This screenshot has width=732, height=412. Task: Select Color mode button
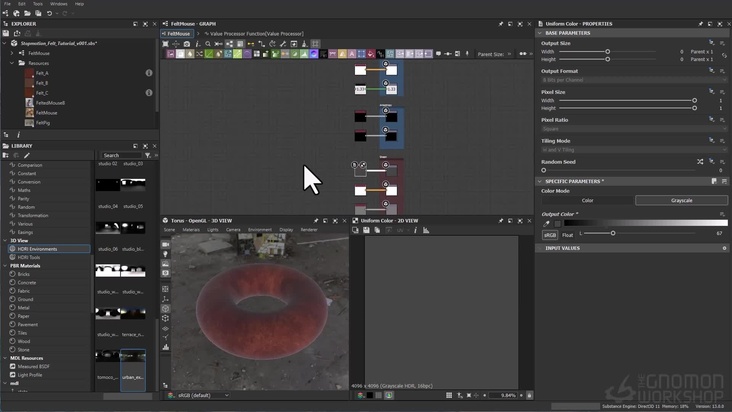pyautogui.click(x=587, y=200)
